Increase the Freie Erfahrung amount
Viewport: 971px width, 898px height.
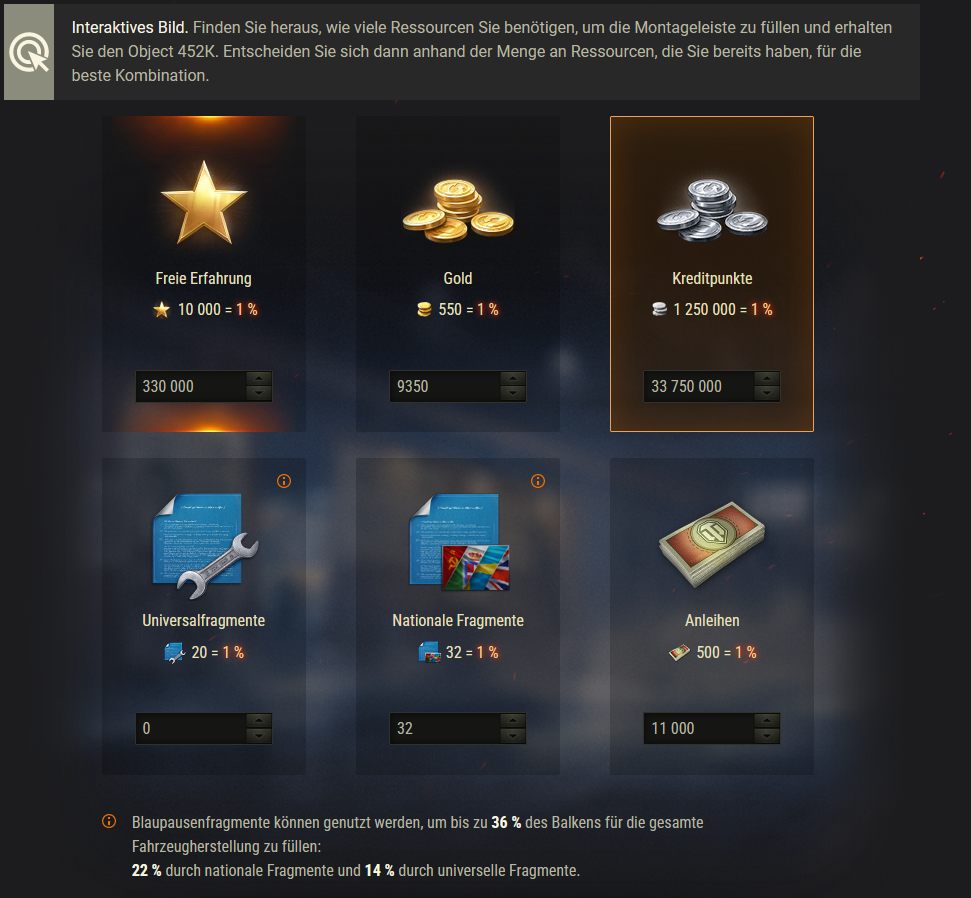[259, 379]
